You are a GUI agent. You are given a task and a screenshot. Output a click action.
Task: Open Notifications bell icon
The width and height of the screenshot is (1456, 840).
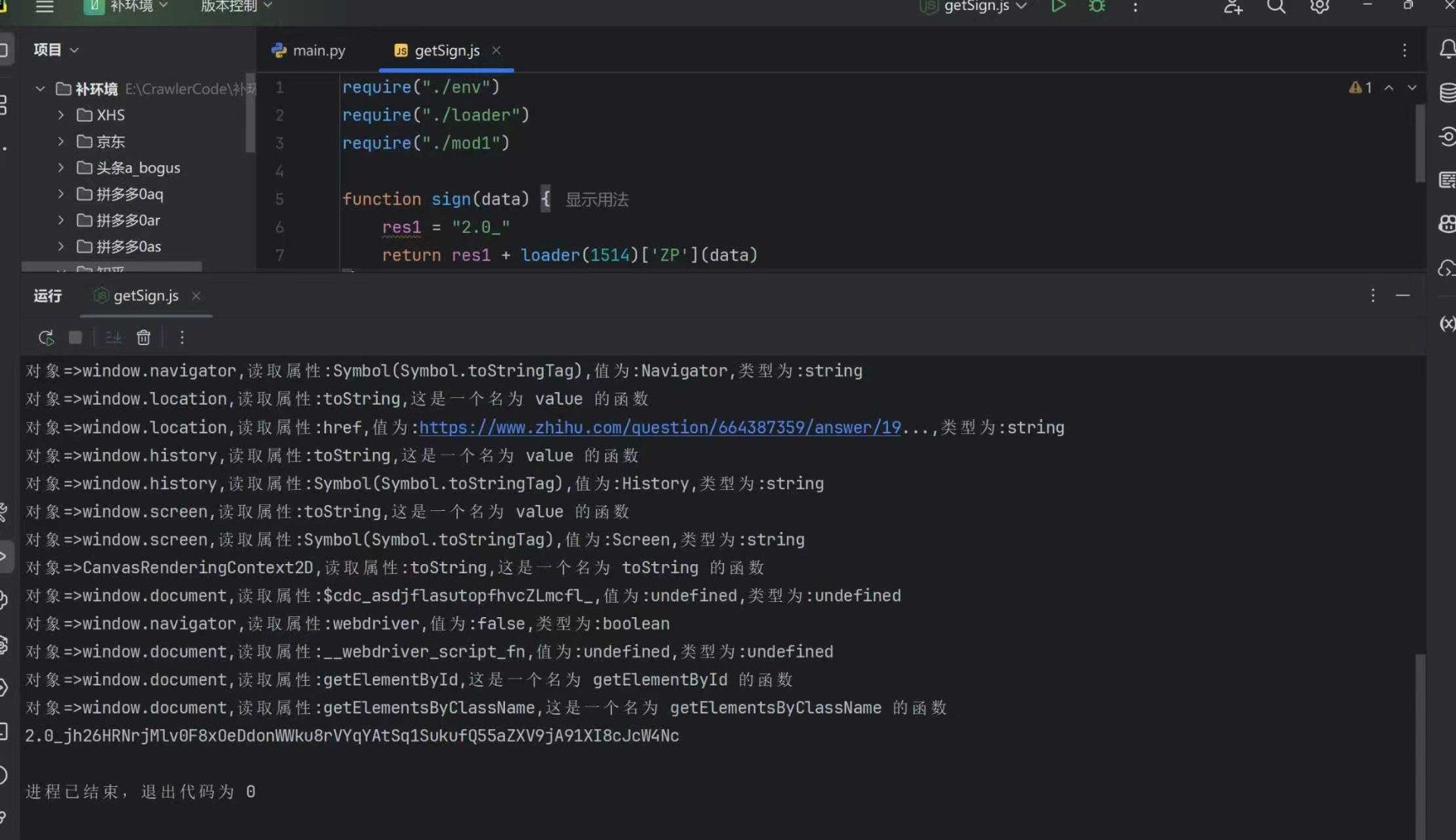tap(1447, 50)
